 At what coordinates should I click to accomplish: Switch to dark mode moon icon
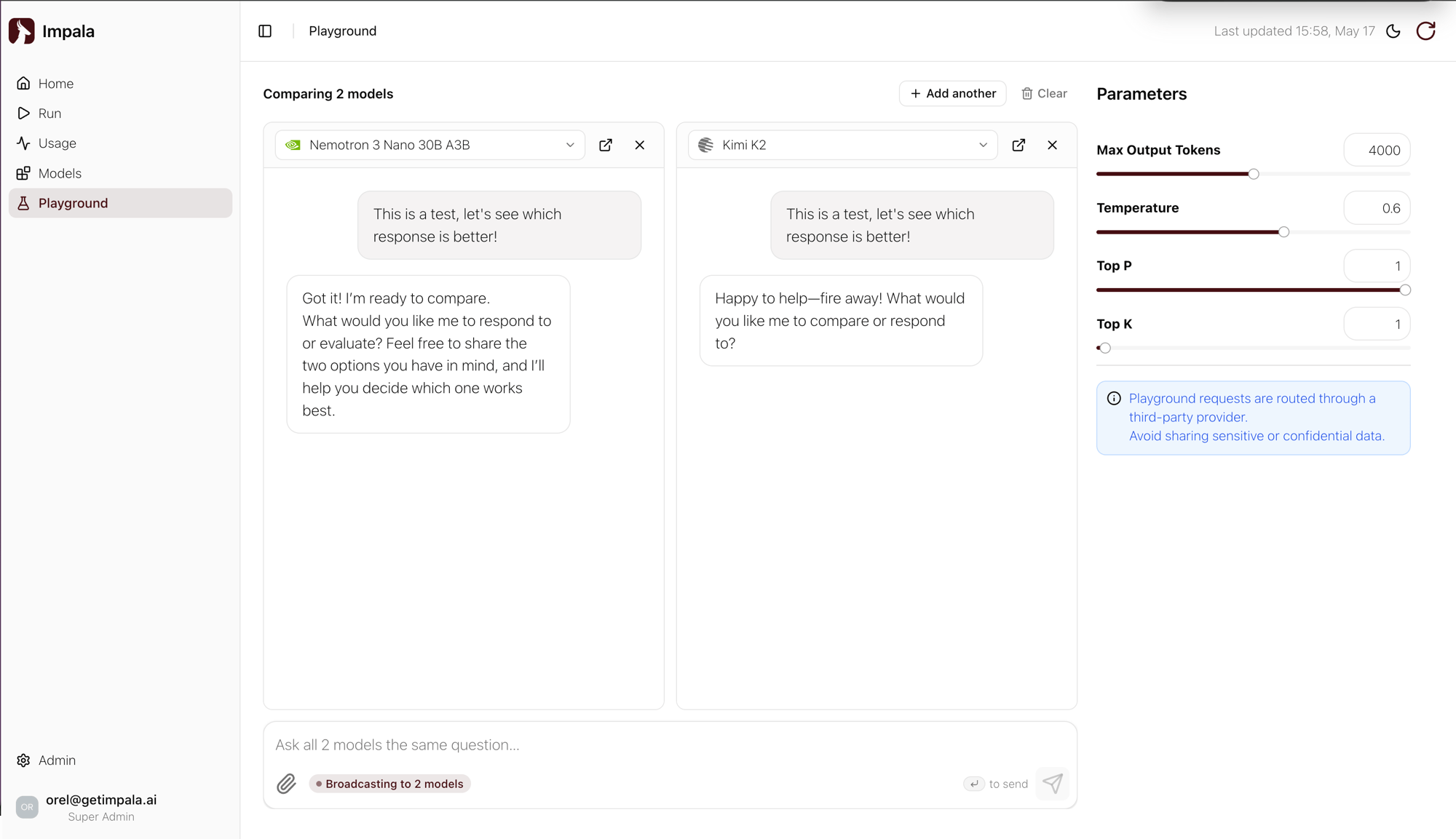pyautogui.click(x=1393, y=31)
